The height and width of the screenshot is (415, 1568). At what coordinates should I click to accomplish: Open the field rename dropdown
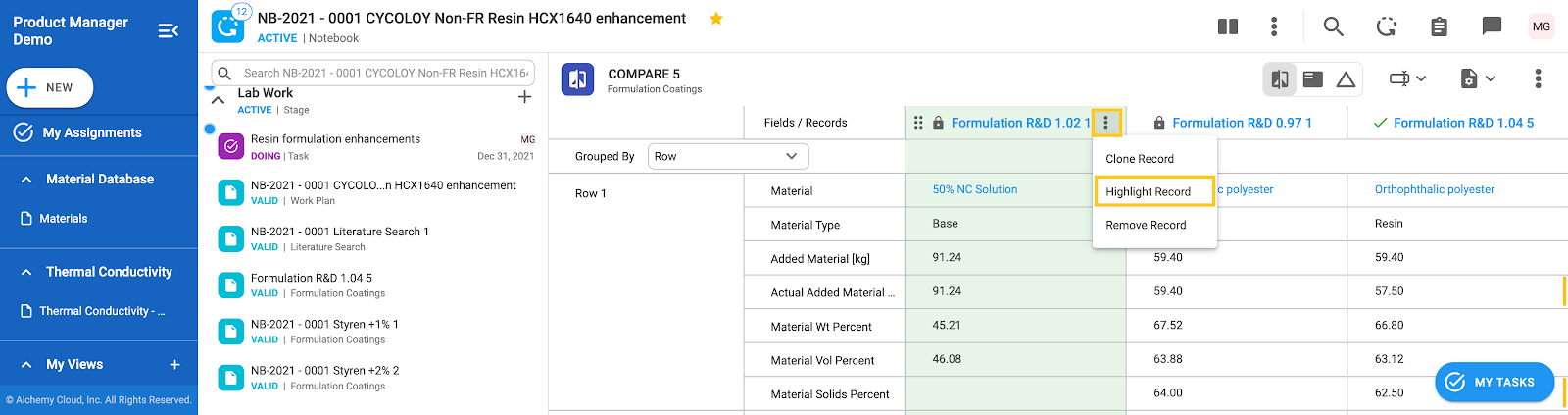pos(1407,78)
